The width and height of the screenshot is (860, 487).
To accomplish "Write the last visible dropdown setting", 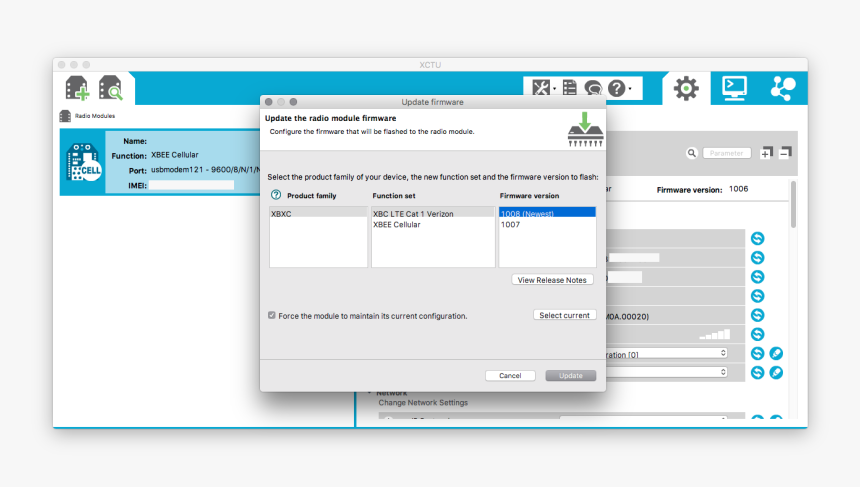I will coord(776,372).
